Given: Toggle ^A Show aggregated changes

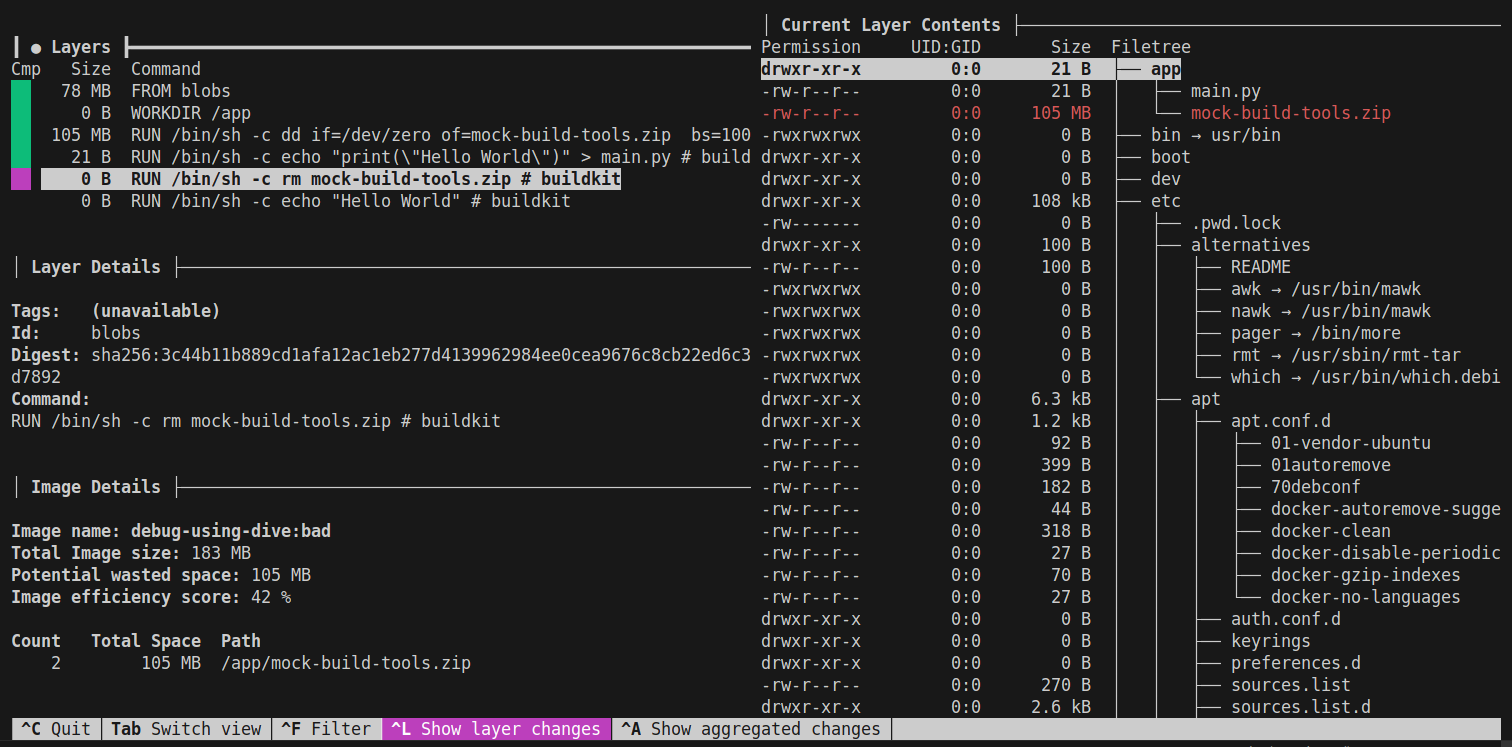Looking at the screenshot, I should coord(751,729).
